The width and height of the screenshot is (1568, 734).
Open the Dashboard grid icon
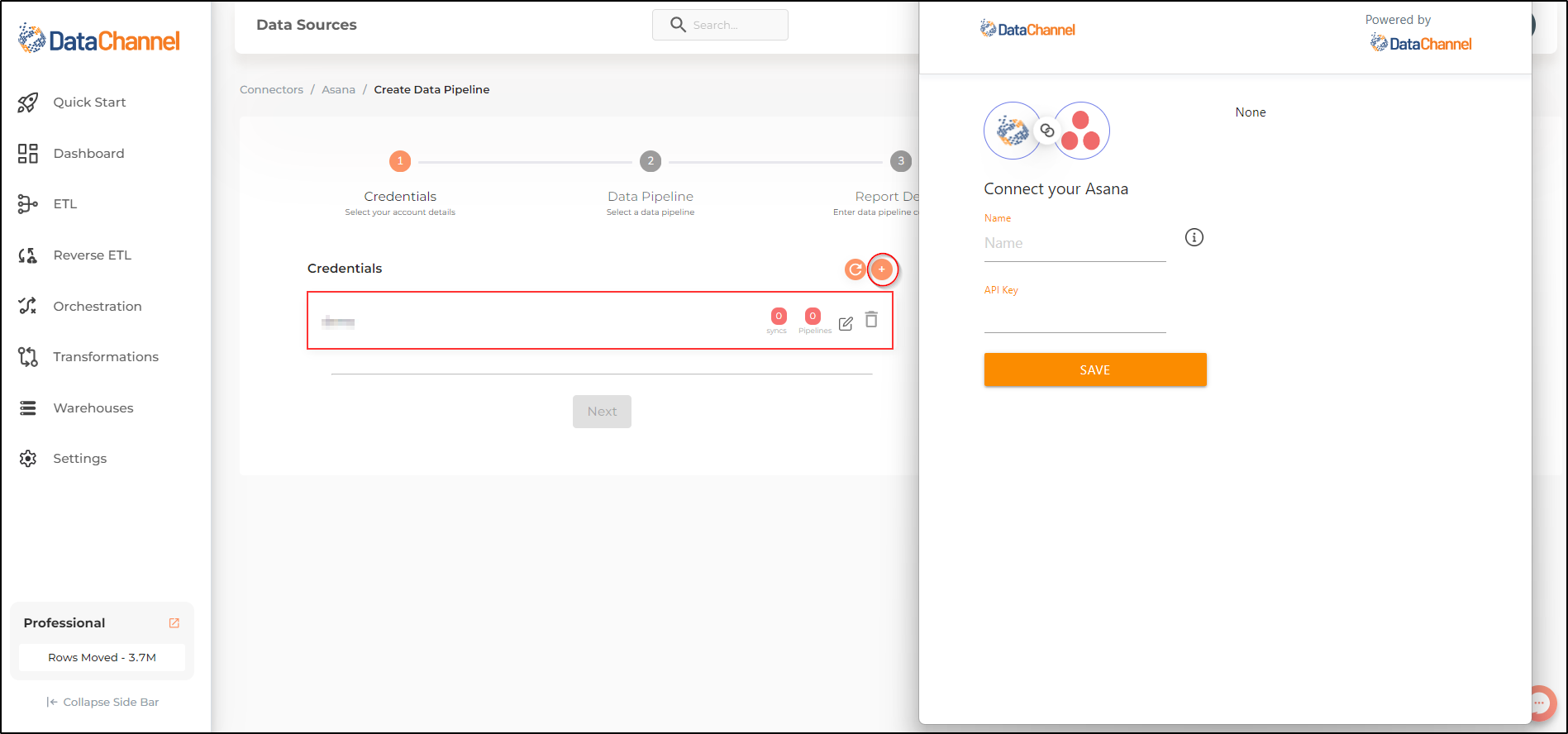click(x=28, y=154)
